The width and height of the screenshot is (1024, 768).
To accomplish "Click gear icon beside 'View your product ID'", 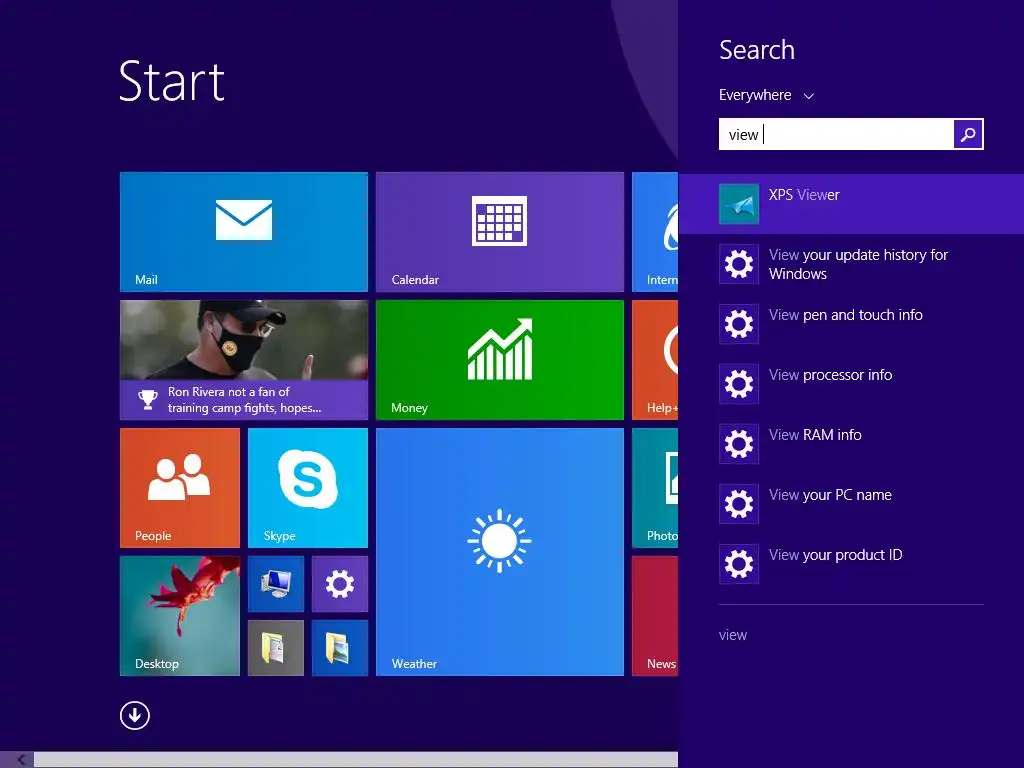I will [x=739, y=564].
